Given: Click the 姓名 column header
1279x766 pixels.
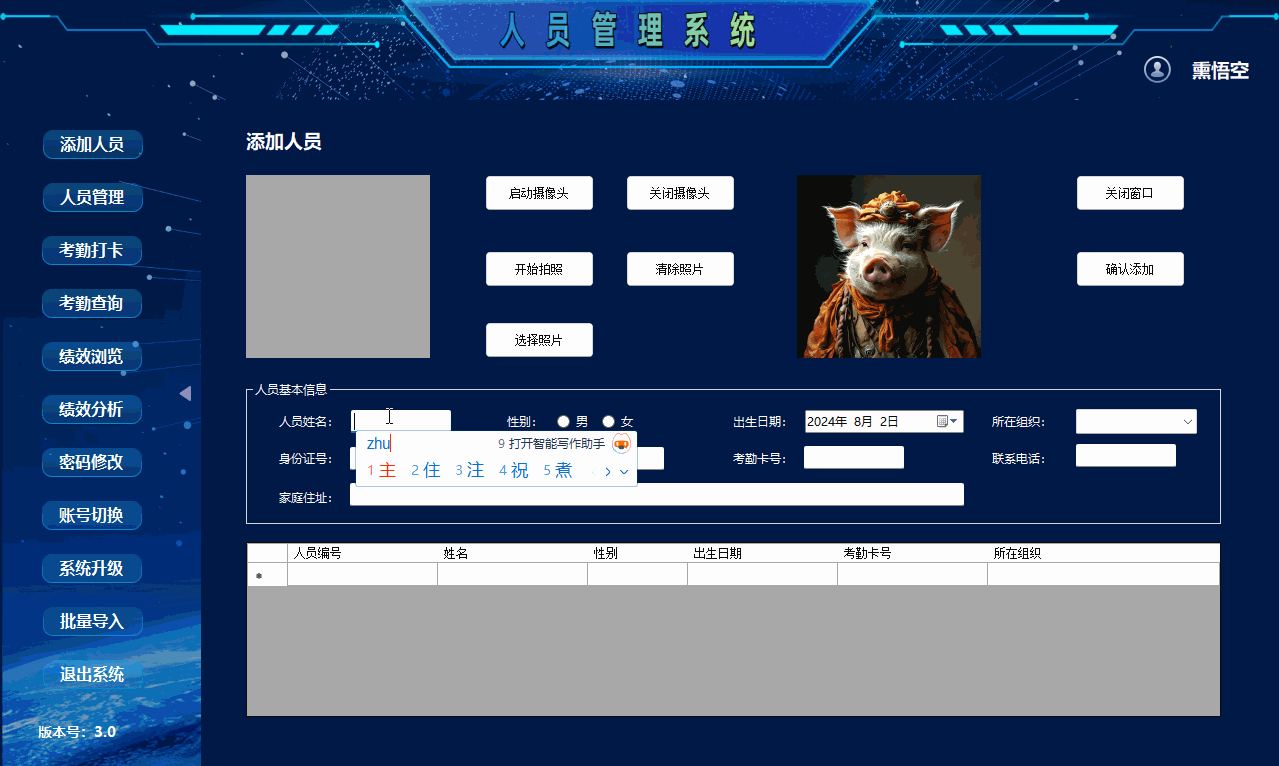Looking at the screenshot, I should coord(512,553).
